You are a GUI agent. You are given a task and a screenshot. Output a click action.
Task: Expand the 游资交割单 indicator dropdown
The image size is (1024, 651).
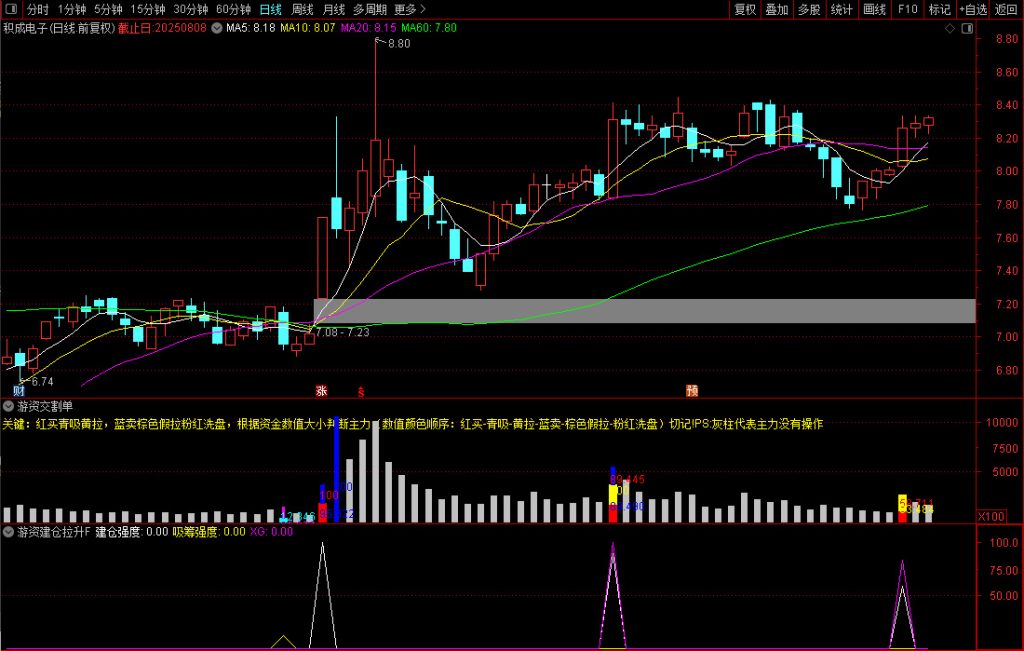click(x=9, y=406)
